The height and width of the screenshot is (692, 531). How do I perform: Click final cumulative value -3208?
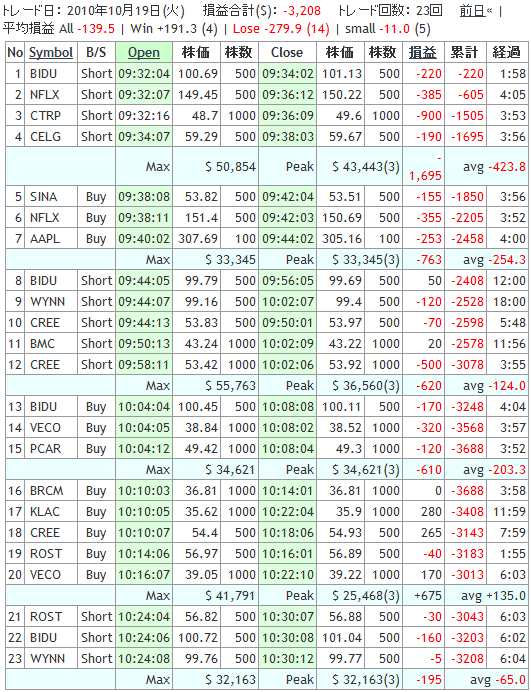pos(467,659)
